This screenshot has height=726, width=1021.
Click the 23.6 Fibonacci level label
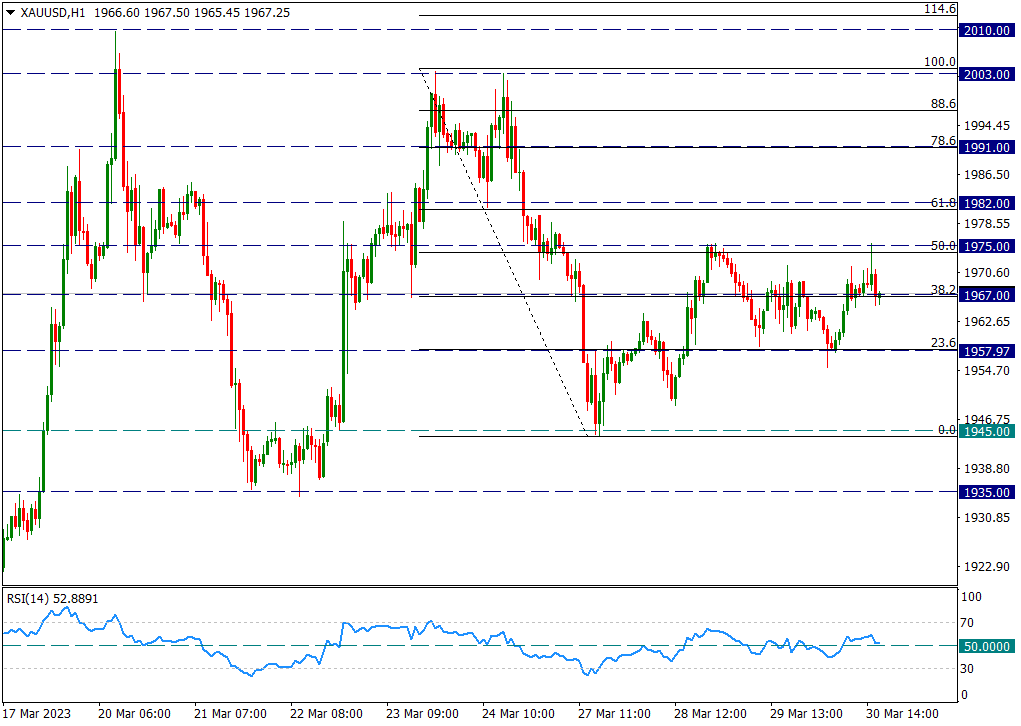pos(944,342)
